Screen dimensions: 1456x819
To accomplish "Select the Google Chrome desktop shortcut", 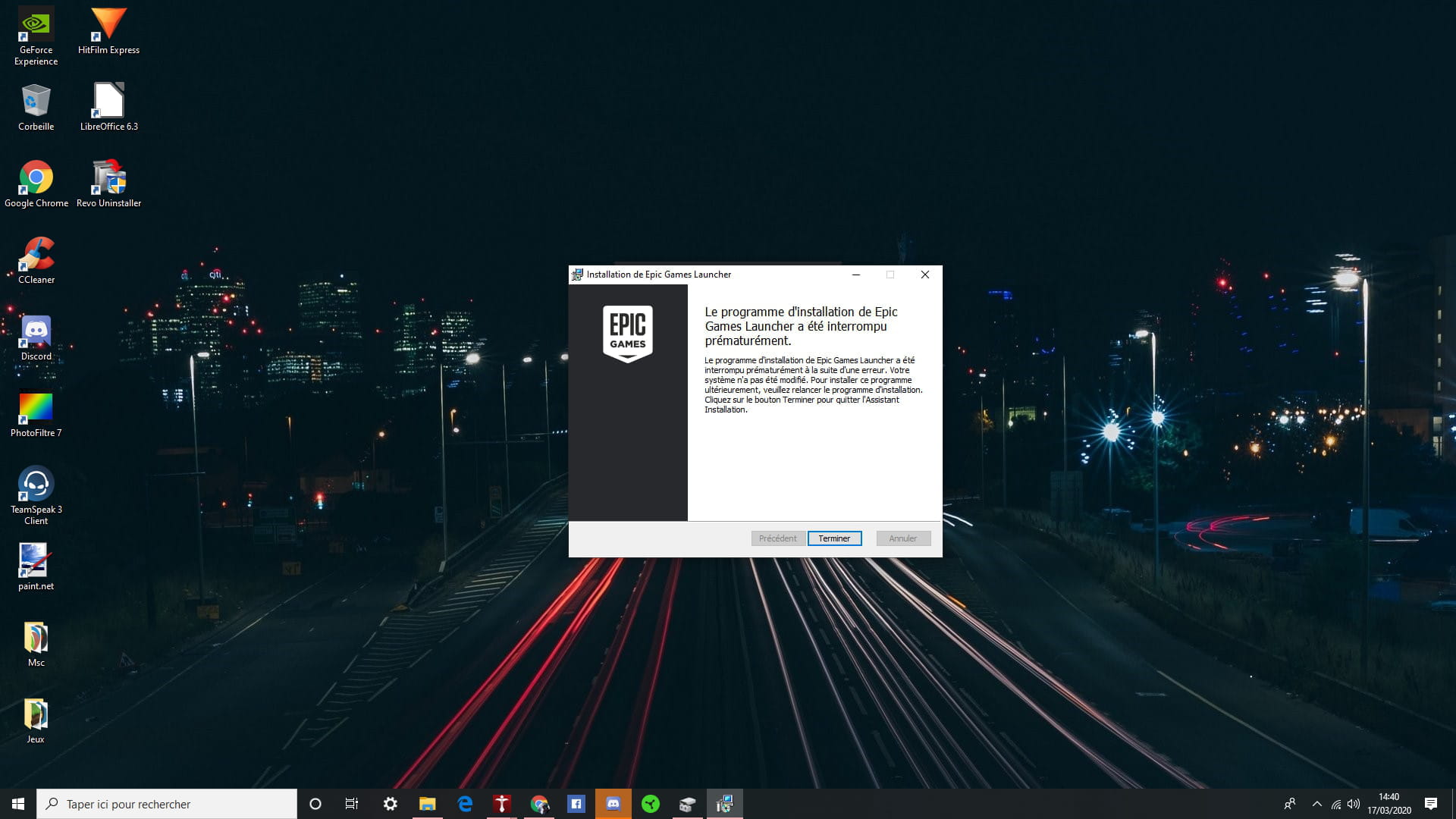I will tap(36, 184).
